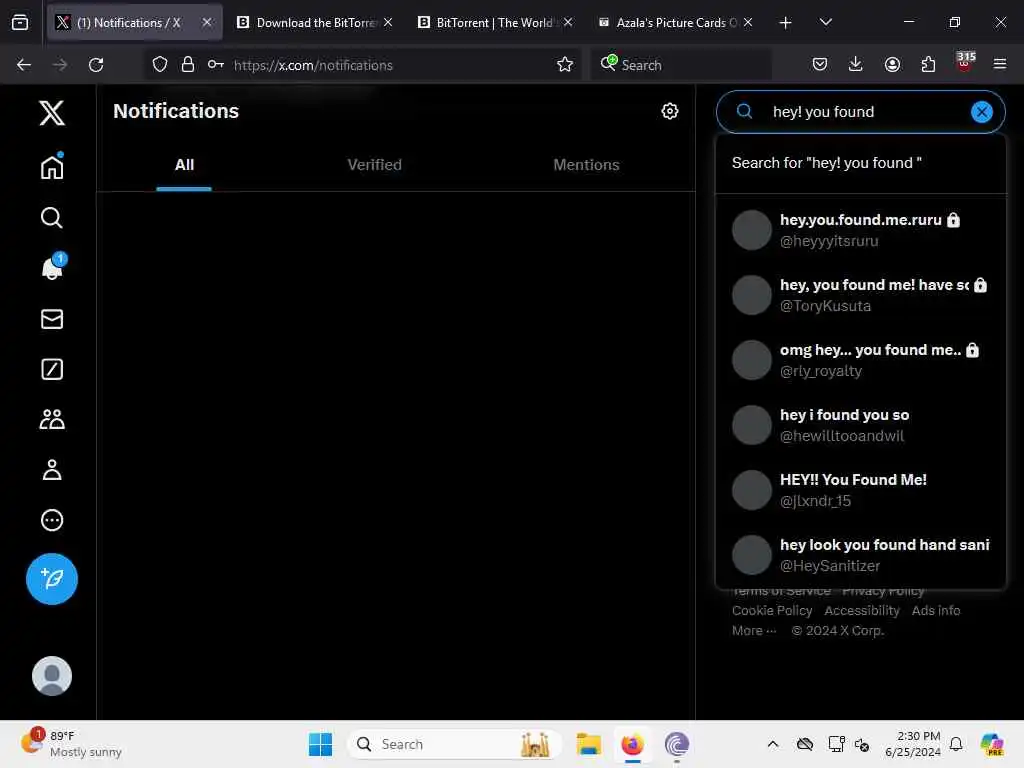Click Firefox icon in taskbar
The width and height of the screenshot is (1024, 768).
pyautogui.click(x=632, y=744)
